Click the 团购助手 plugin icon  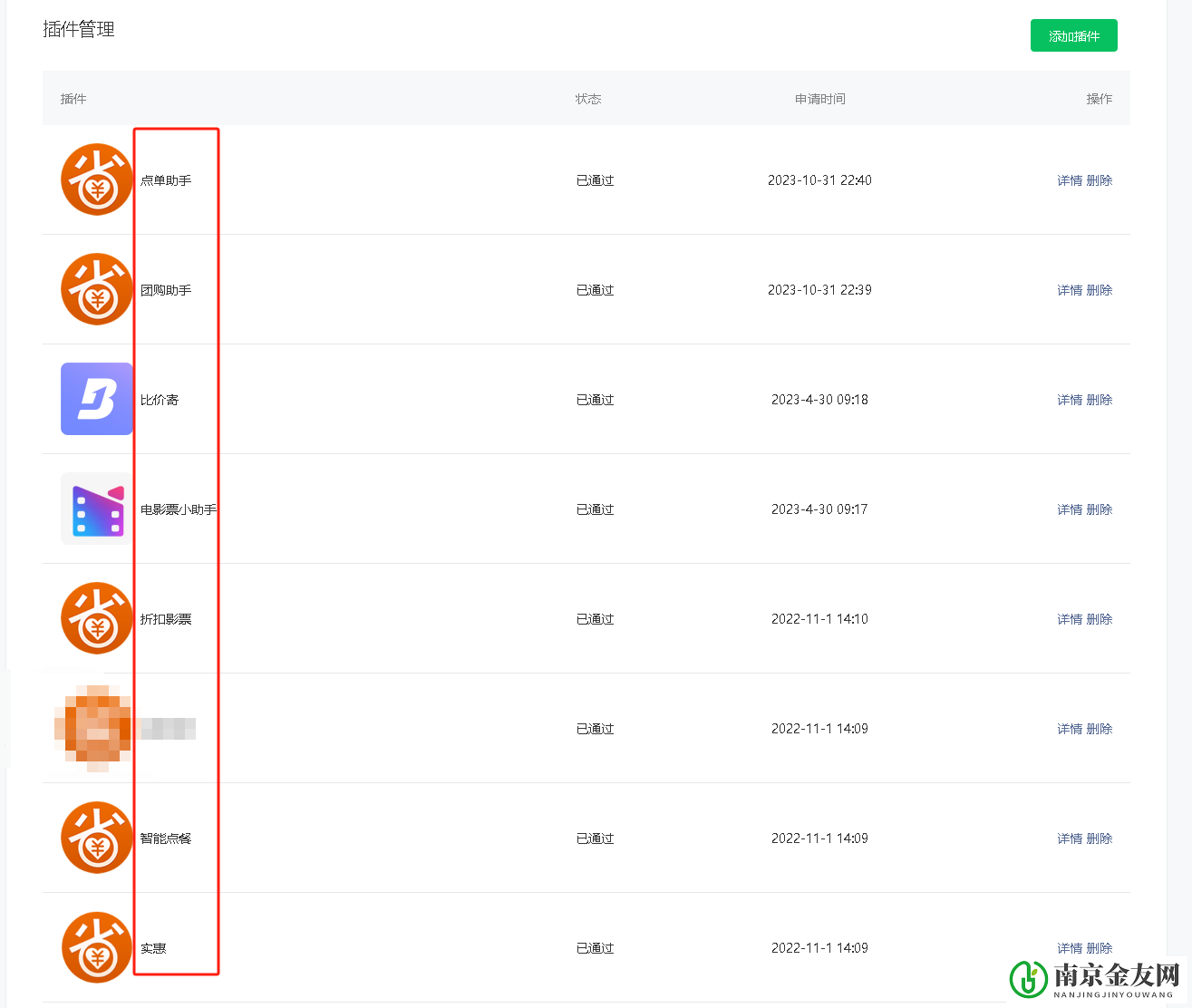pyautogui.click(x=97, y=289)
